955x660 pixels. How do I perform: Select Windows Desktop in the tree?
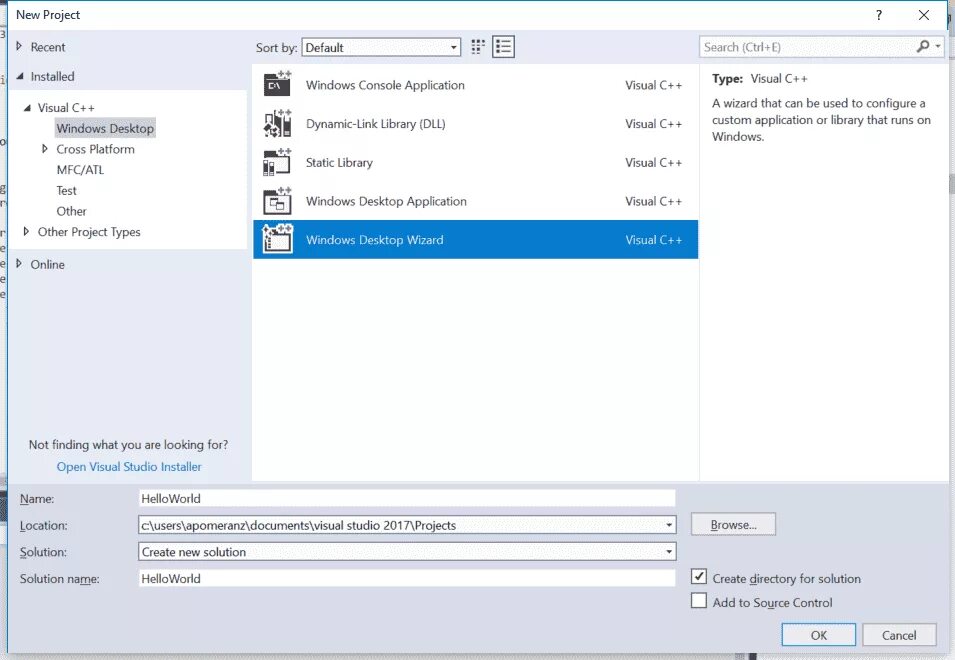(x=105, y=128)
